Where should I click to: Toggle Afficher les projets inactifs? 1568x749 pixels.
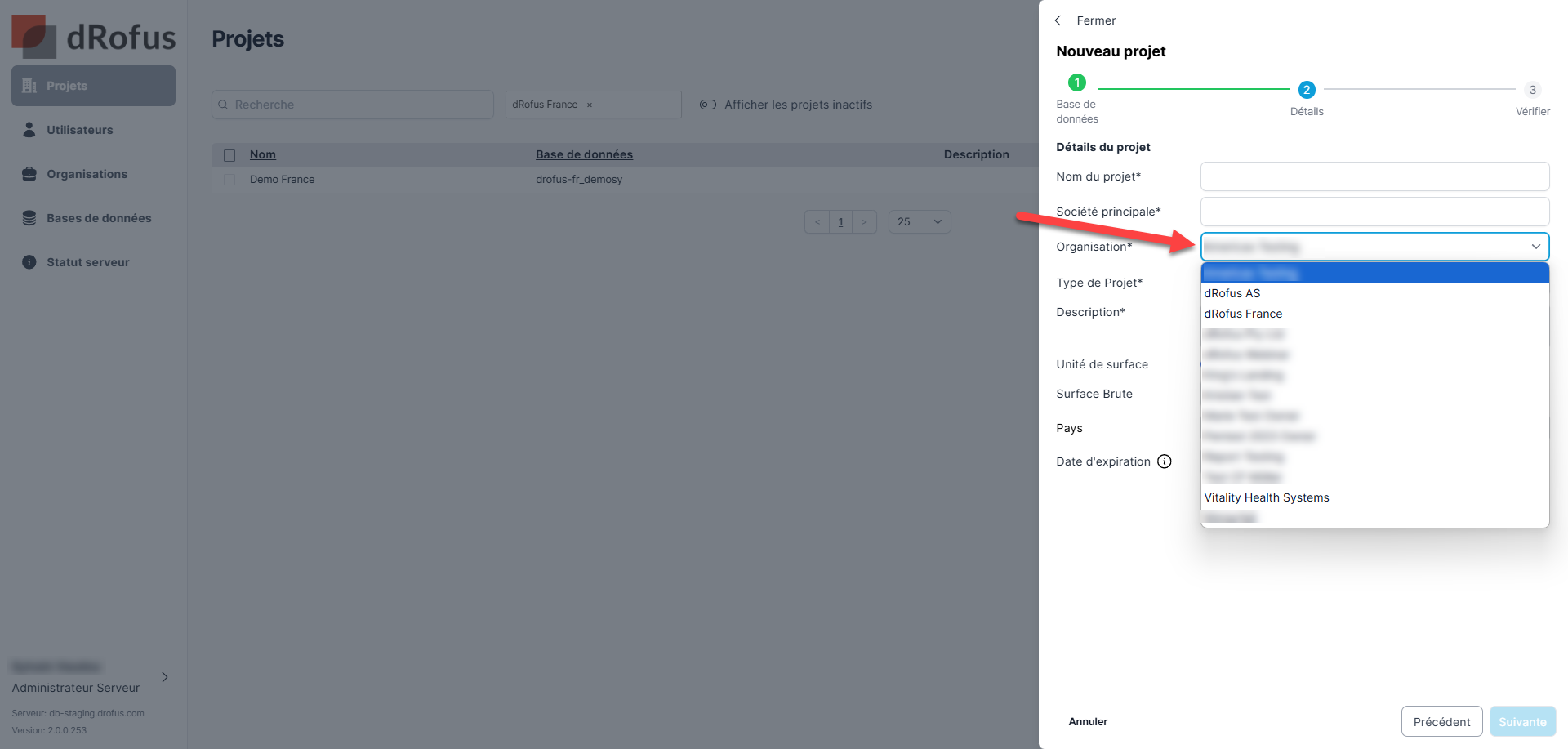click(708, 105)
